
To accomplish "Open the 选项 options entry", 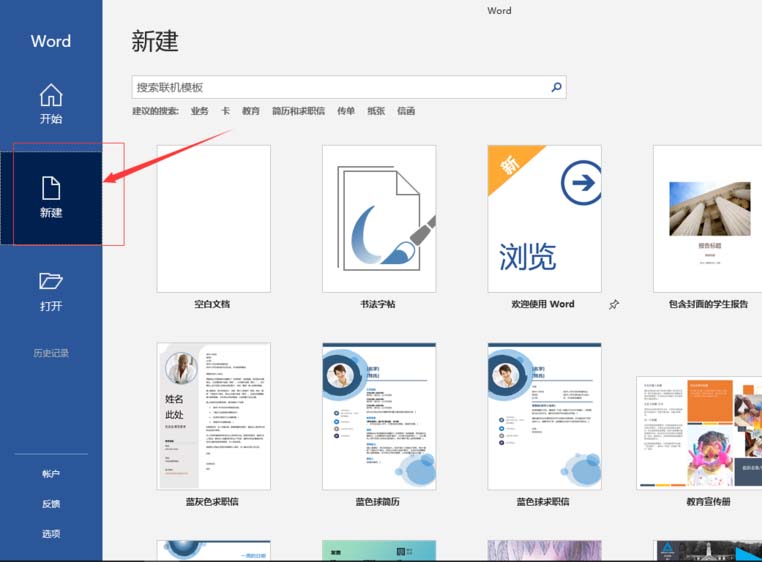I will (51, 534).
